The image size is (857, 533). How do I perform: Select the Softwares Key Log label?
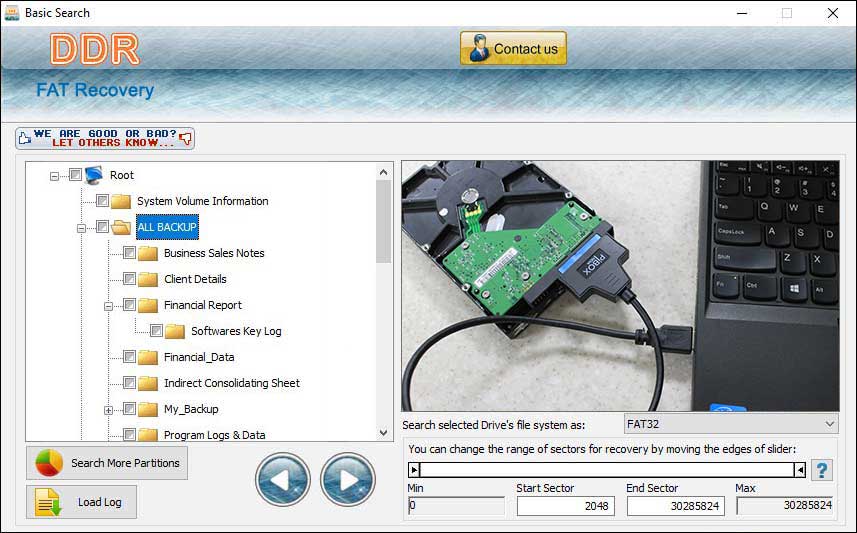coord(236,331)
